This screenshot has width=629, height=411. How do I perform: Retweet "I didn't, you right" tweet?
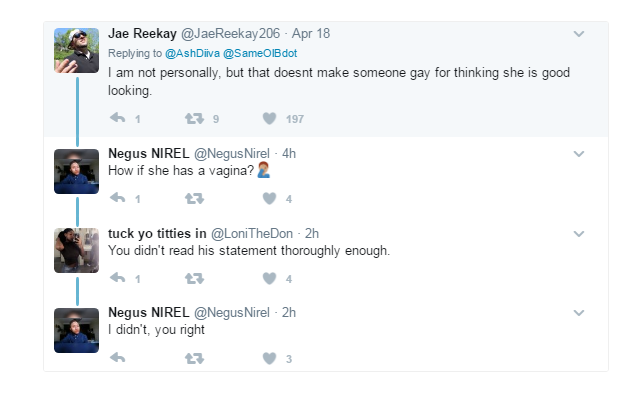(195, 358)
